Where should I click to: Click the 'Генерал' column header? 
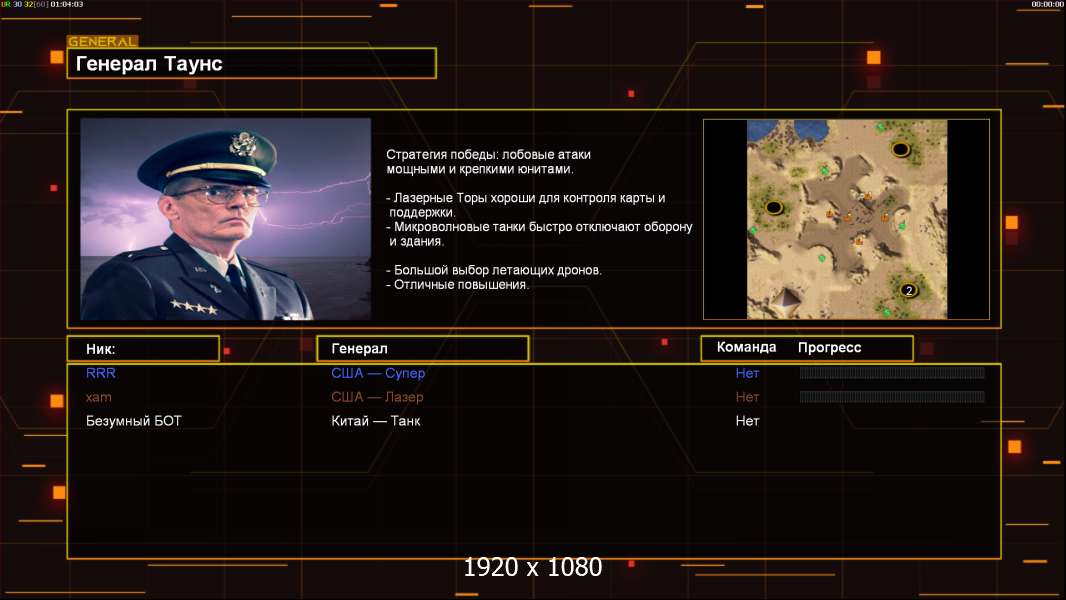pos(422,349)
